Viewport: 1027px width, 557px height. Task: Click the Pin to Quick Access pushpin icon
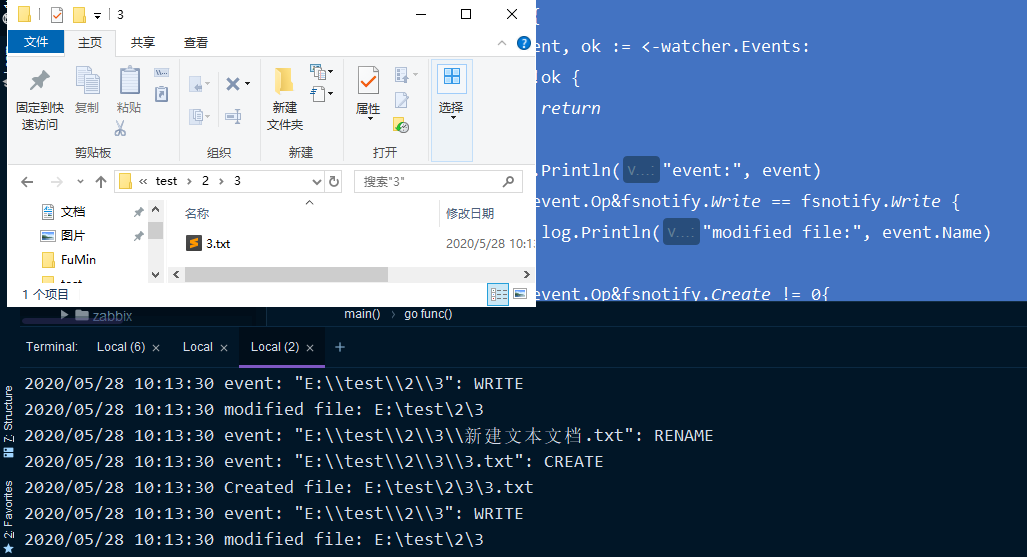point(39,81)
